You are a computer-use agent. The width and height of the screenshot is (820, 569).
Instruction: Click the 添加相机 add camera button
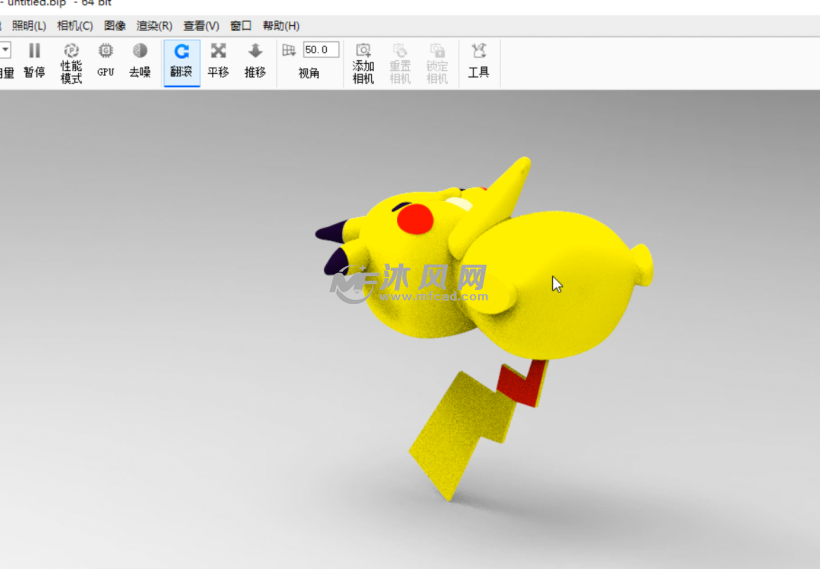tap(363, 63)
